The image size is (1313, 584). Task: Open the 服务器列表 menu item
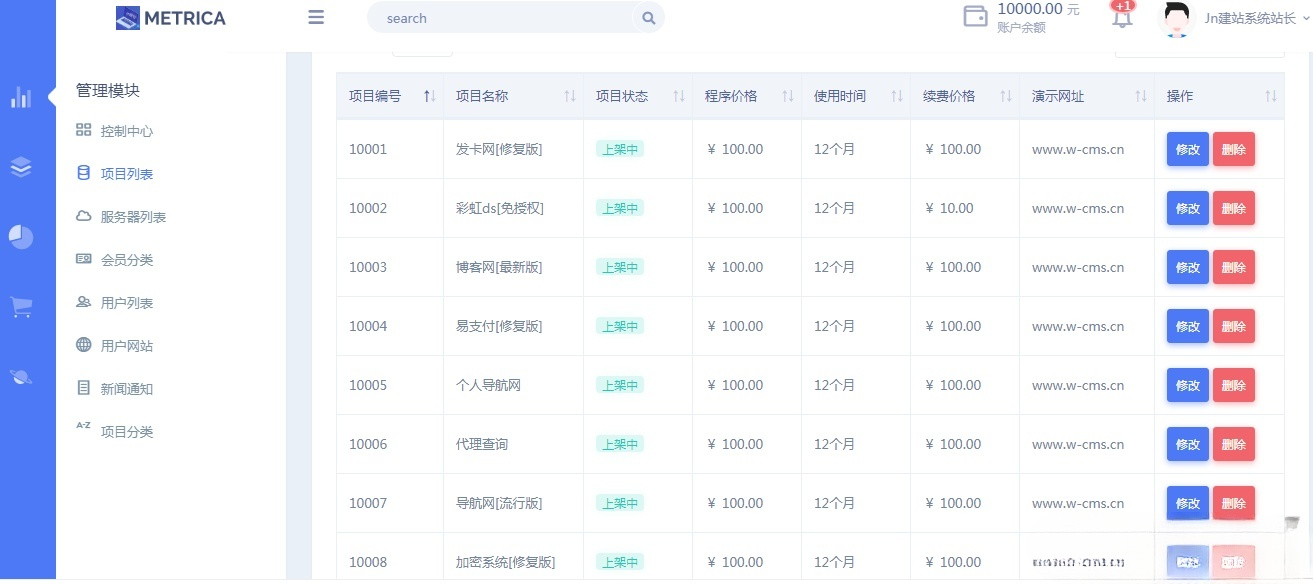(131, 216)
